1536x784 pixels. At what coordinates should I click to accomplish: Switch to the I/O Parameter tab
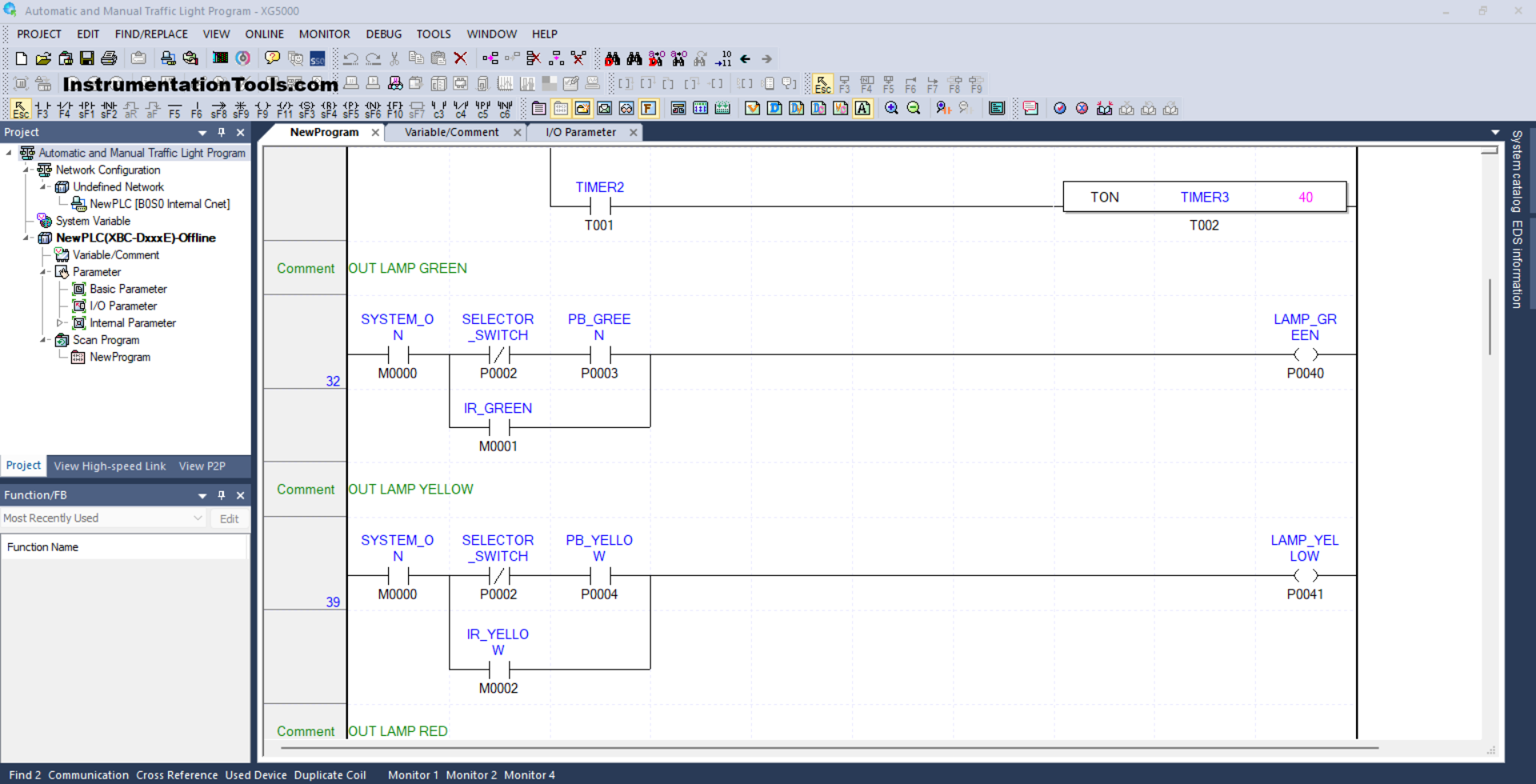[x=581, y=132]
